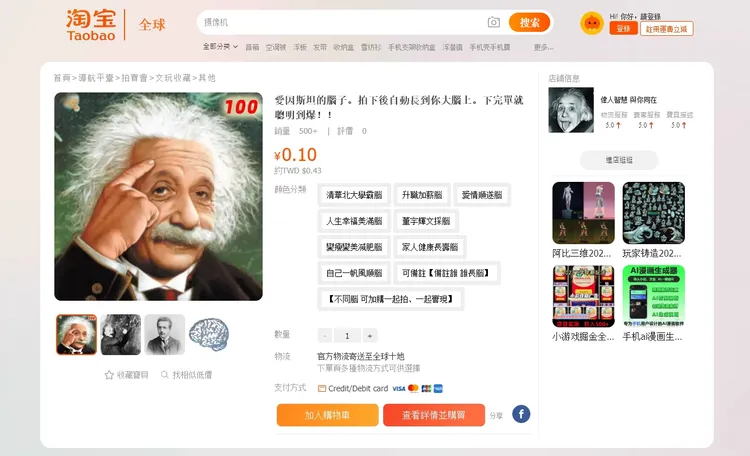
Task: Click the magnifier 找相似低價 icon
Action: coord(165,375)
